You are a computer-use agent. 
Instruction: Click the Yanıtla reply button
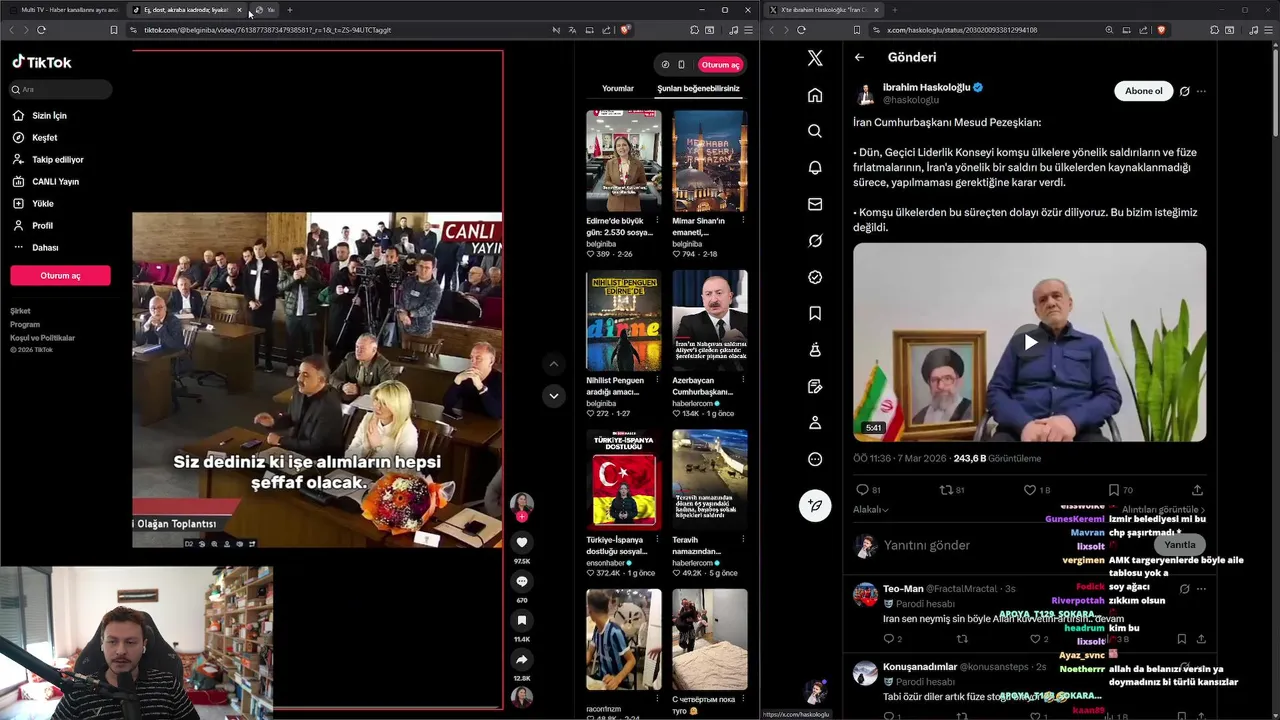(x=1179, y=545)
